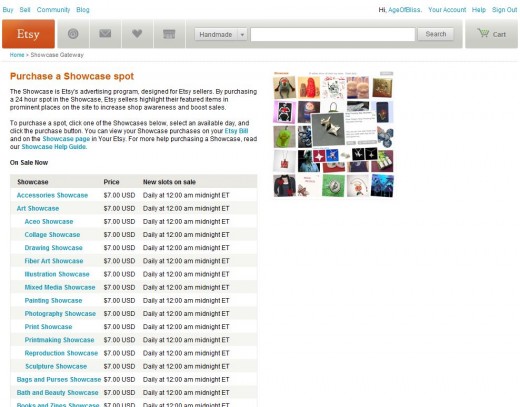Click the Search button
520x407 pixels.
point(435,34)
